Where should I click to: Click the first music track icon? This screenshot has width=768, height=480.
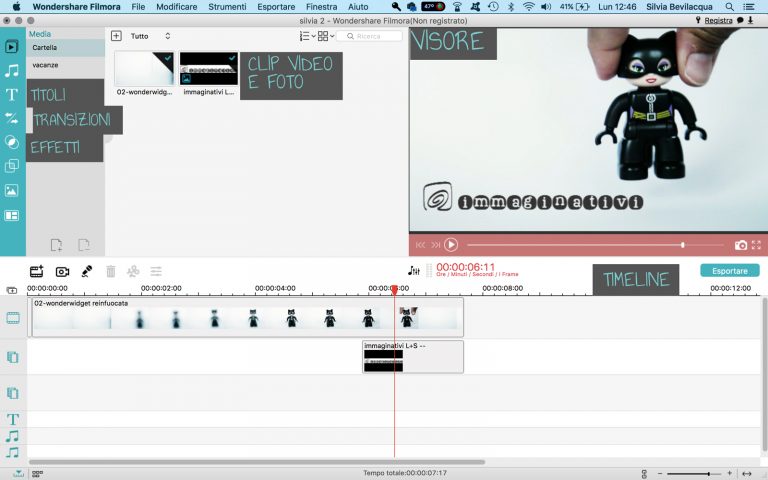point(13,435)
